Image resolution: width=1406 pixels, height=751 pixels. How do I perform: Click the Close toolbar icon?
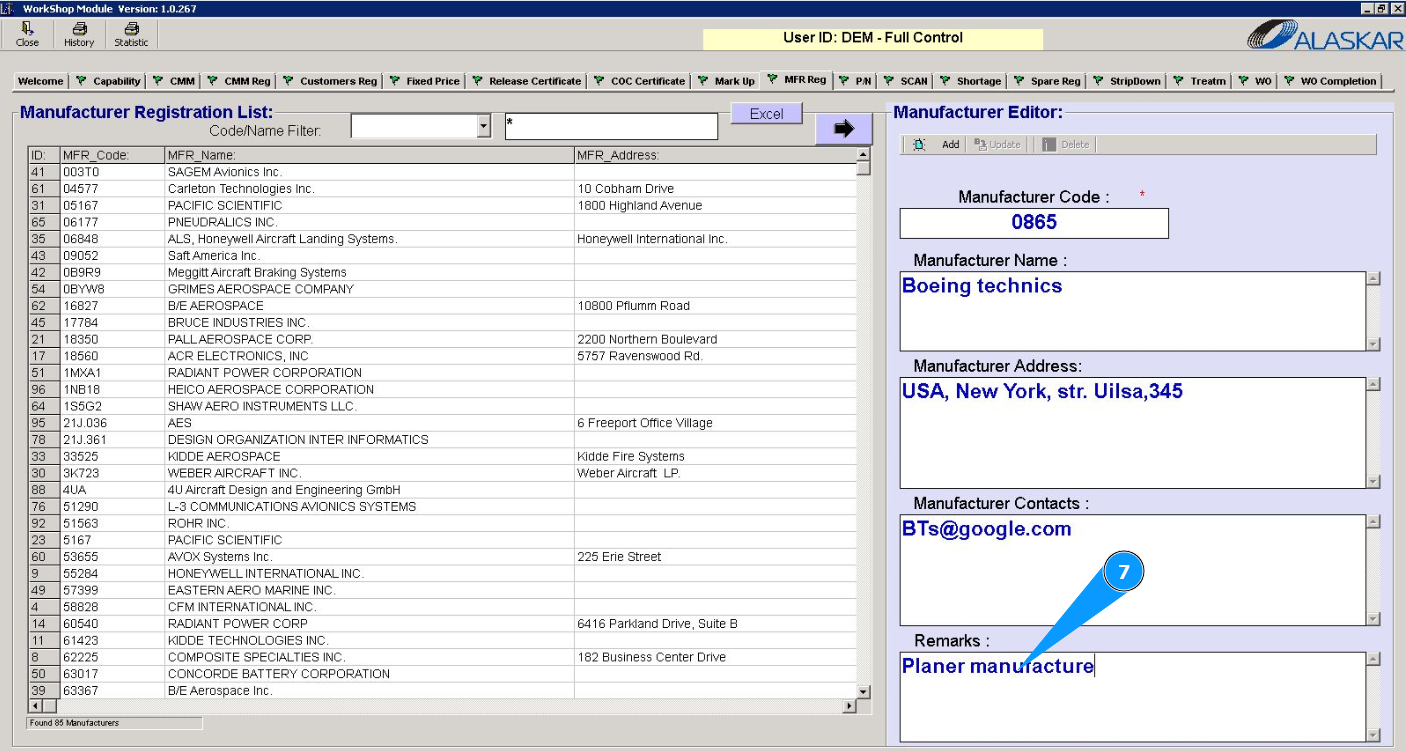pos(27,35)
